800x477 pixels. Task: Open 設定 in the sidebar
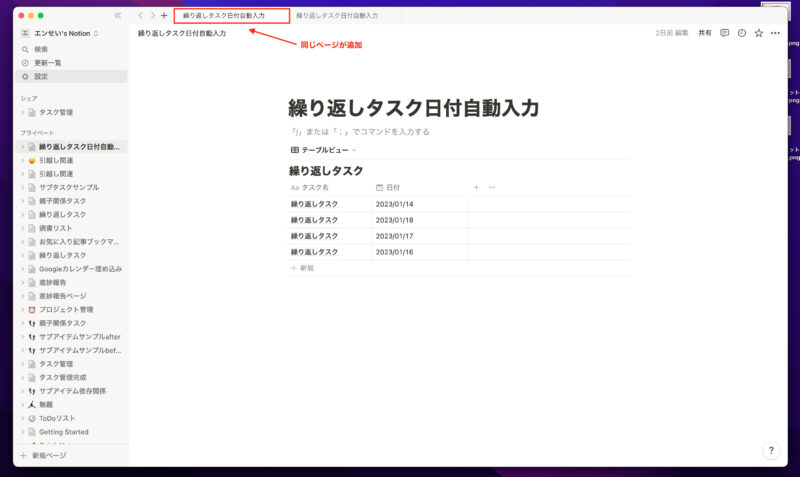click(71, 77)
